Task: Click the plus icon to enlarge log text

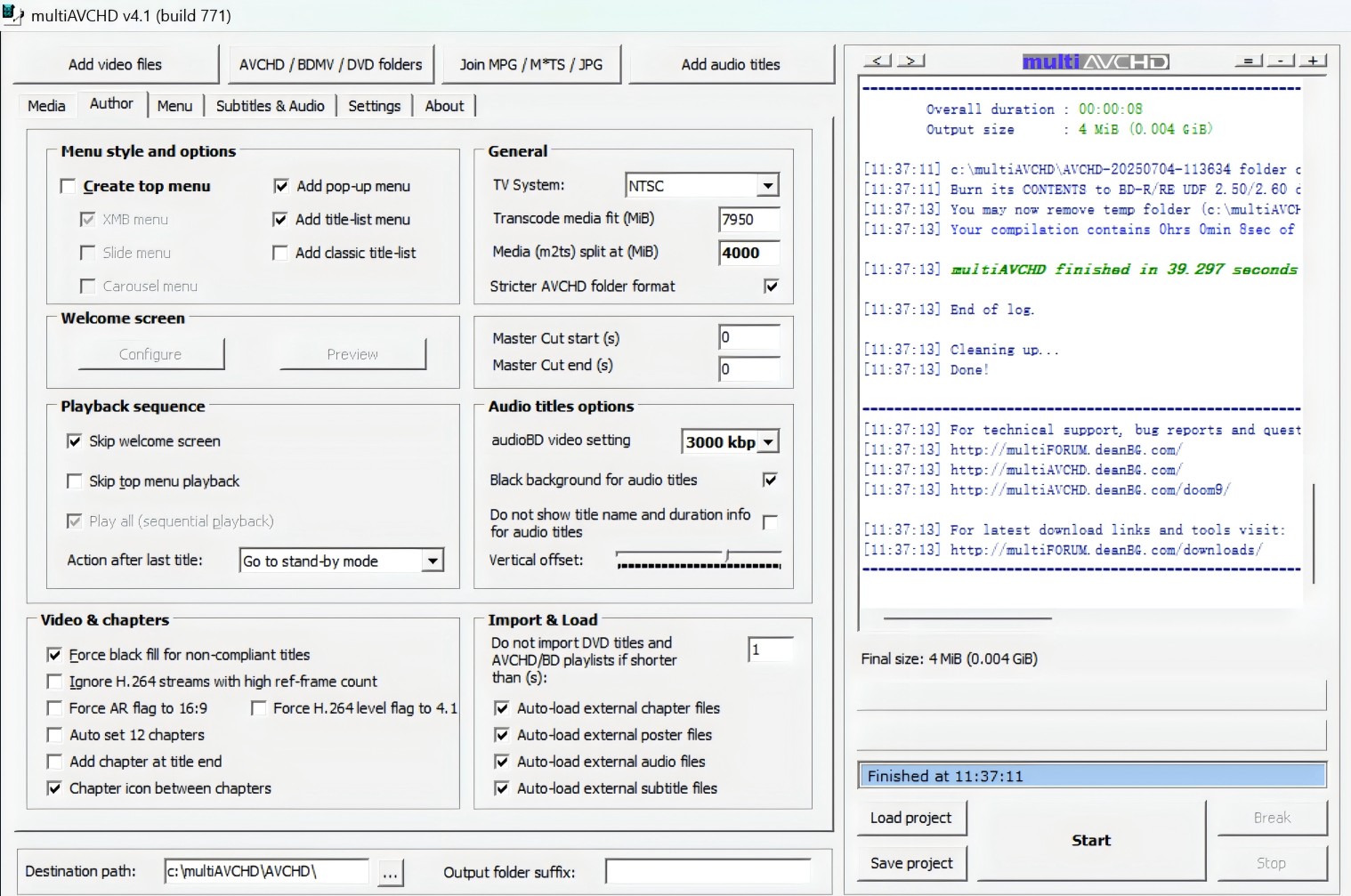Action: click(1312, 60)
